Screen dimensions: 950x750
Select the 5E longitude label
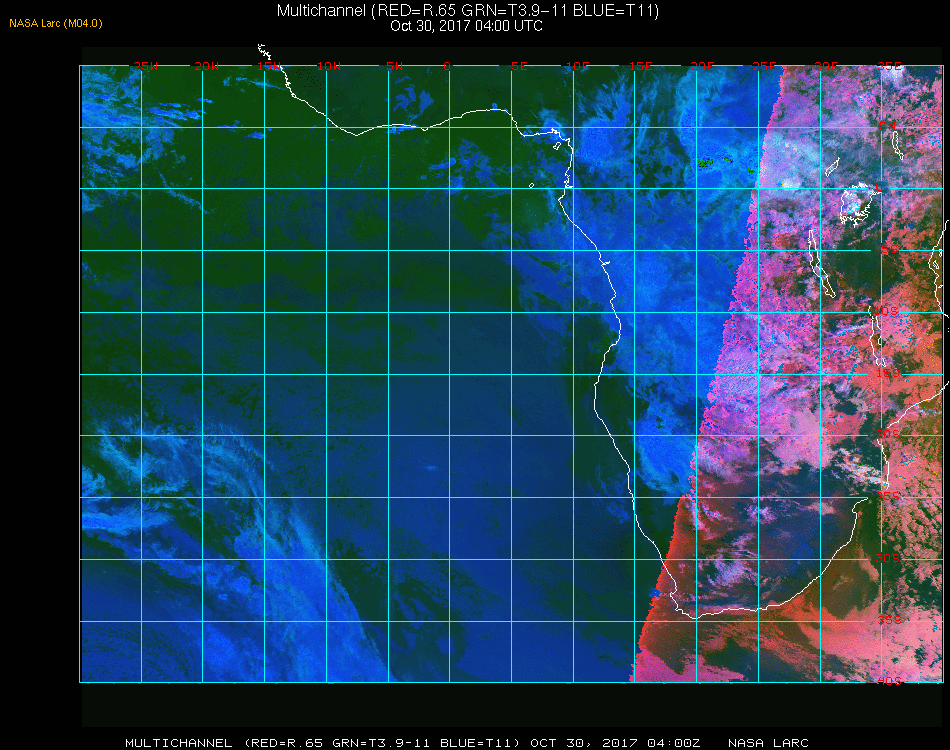(519, 66)
